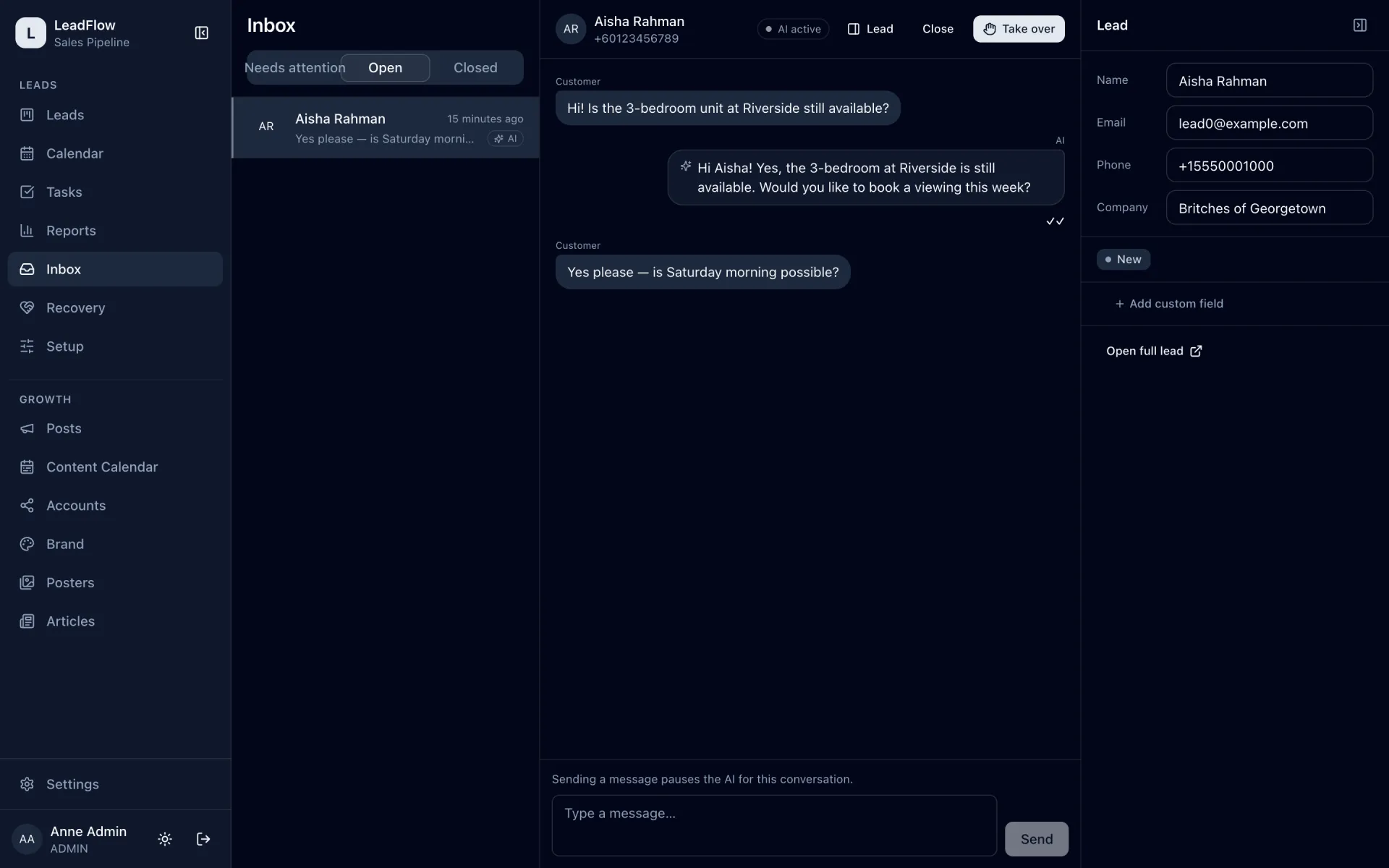Click the AI tag in conversation row

pyautogui.click(x=506, y=139)
